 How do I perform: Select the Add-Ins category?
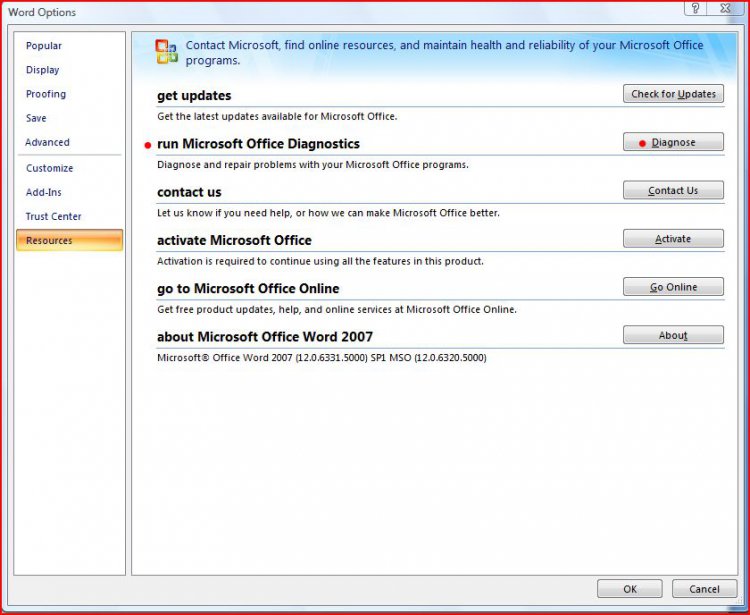click(x=44, y=192)
